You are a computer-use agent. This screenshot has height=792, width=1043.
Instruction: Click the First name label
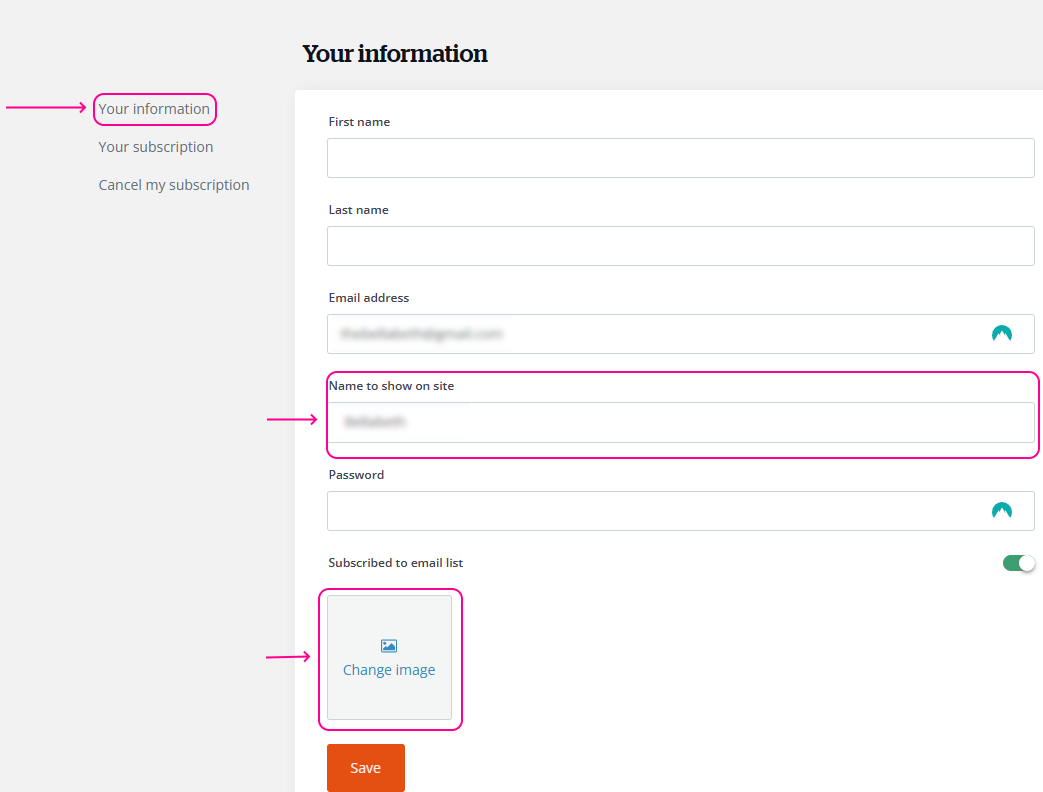point(359,122)
